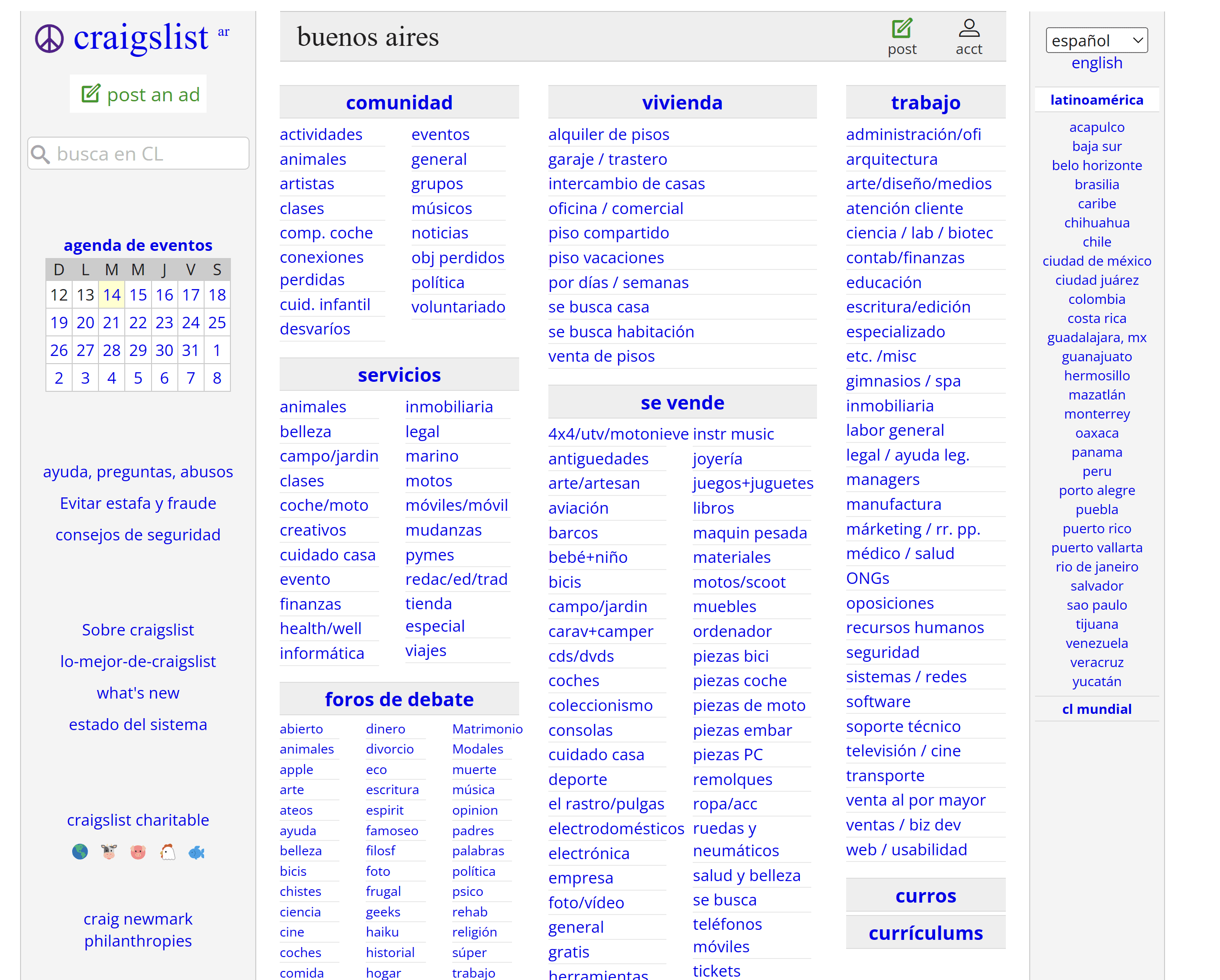Open the electrodomésticos for-sale category
Screen dimensions: 1220x980
pos(616,828)
